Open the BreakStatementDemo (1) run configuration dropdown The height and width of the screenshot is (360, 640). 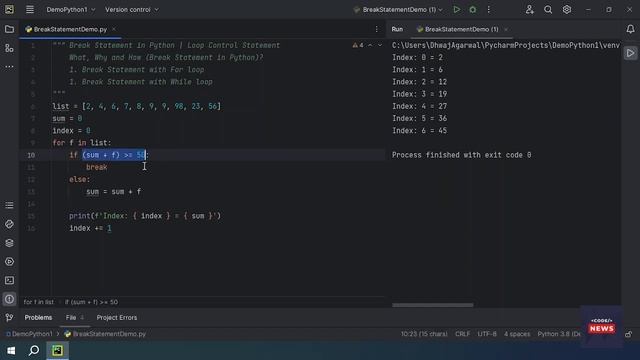coord(398,9)
